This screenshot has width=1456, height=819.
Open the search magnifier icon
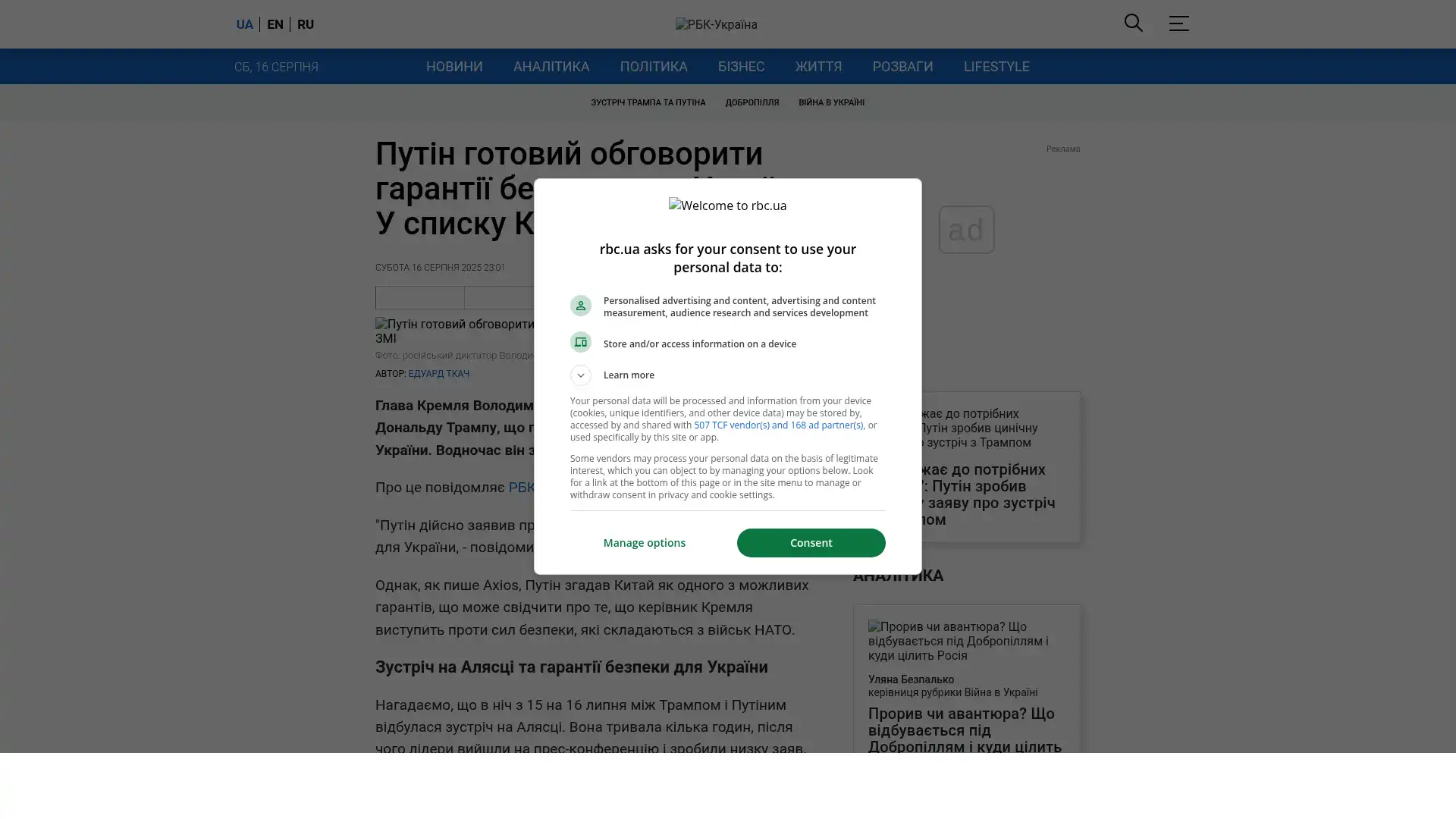pos(1133,23)
